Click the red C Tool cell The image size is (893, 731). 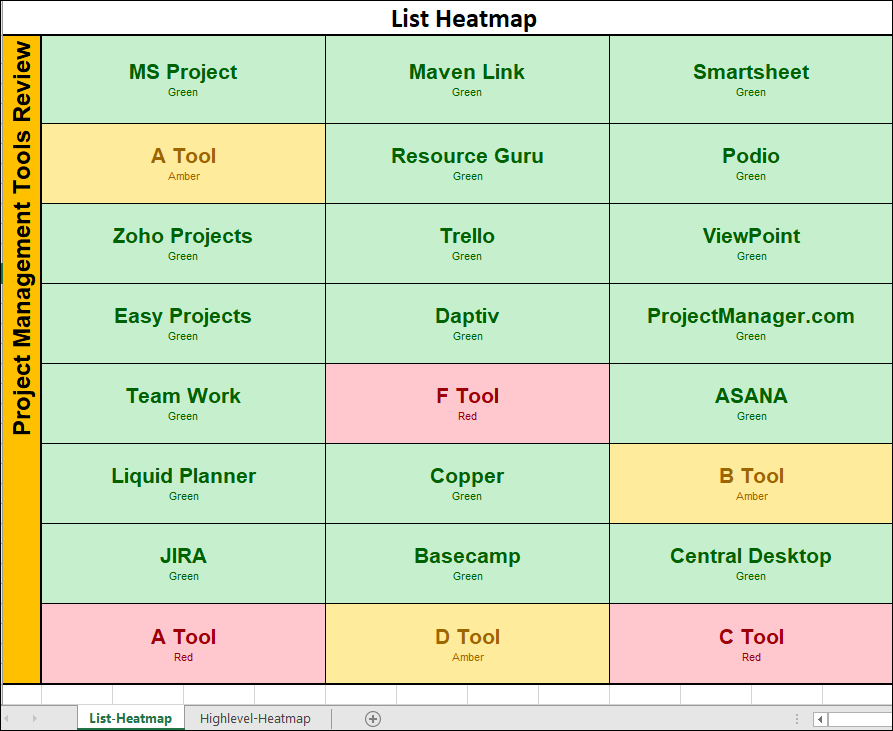pos(751,643)
